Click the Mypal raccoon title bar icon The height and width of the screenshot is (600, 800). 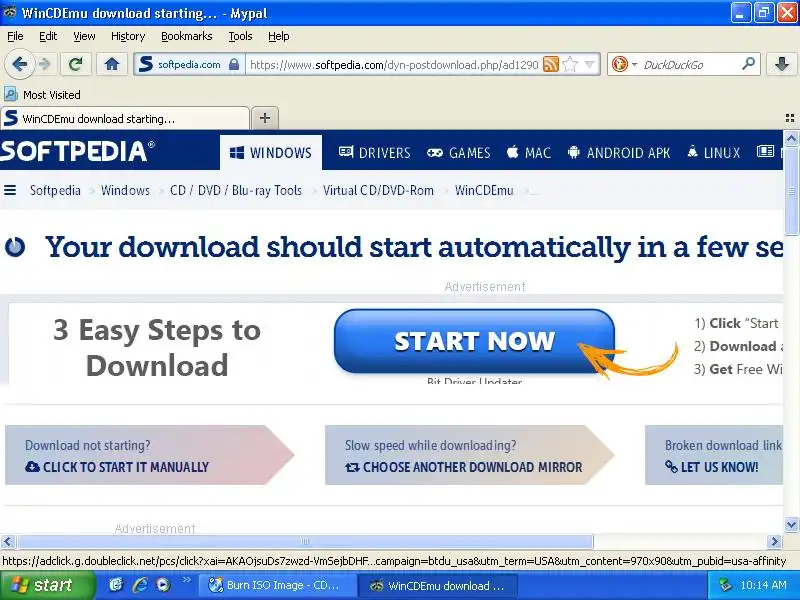pos(10,13)
